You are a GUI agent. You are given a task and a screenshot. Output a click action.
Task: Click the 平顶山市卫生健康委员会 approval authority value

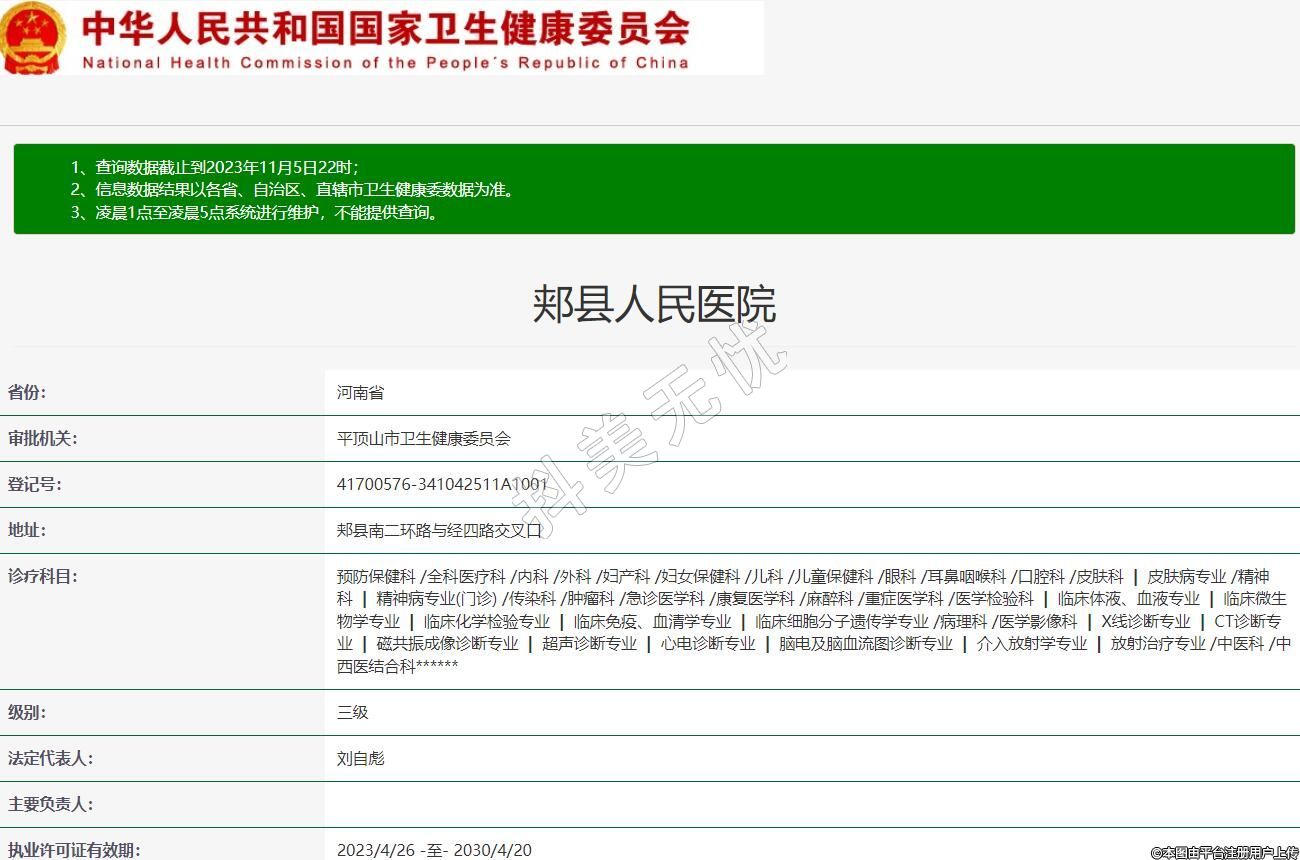click(423, 438)
